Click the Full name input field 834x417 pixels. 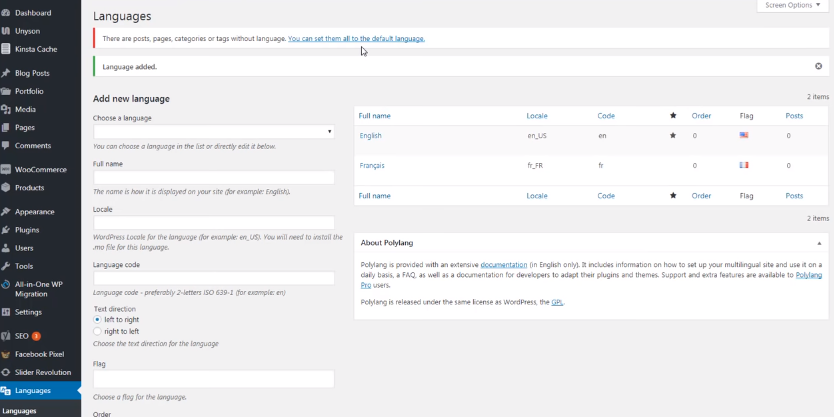[x=214, y=177]
